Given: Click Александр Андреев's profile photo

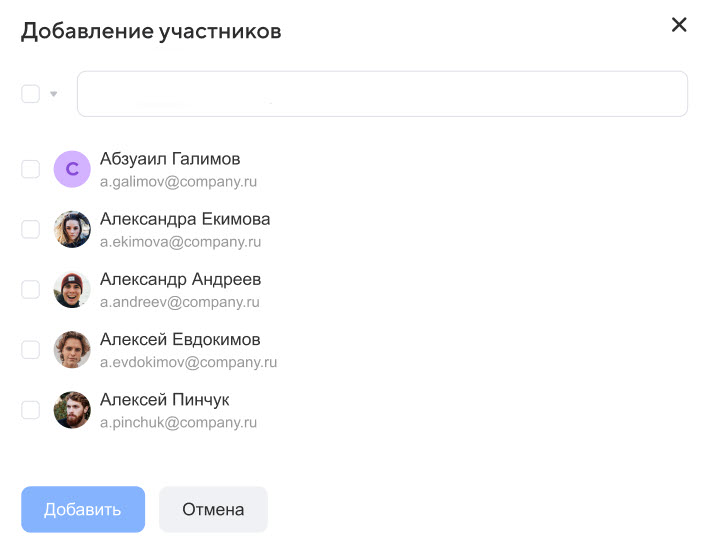Looking at the screenshot, I should click(x=72, y=289).
